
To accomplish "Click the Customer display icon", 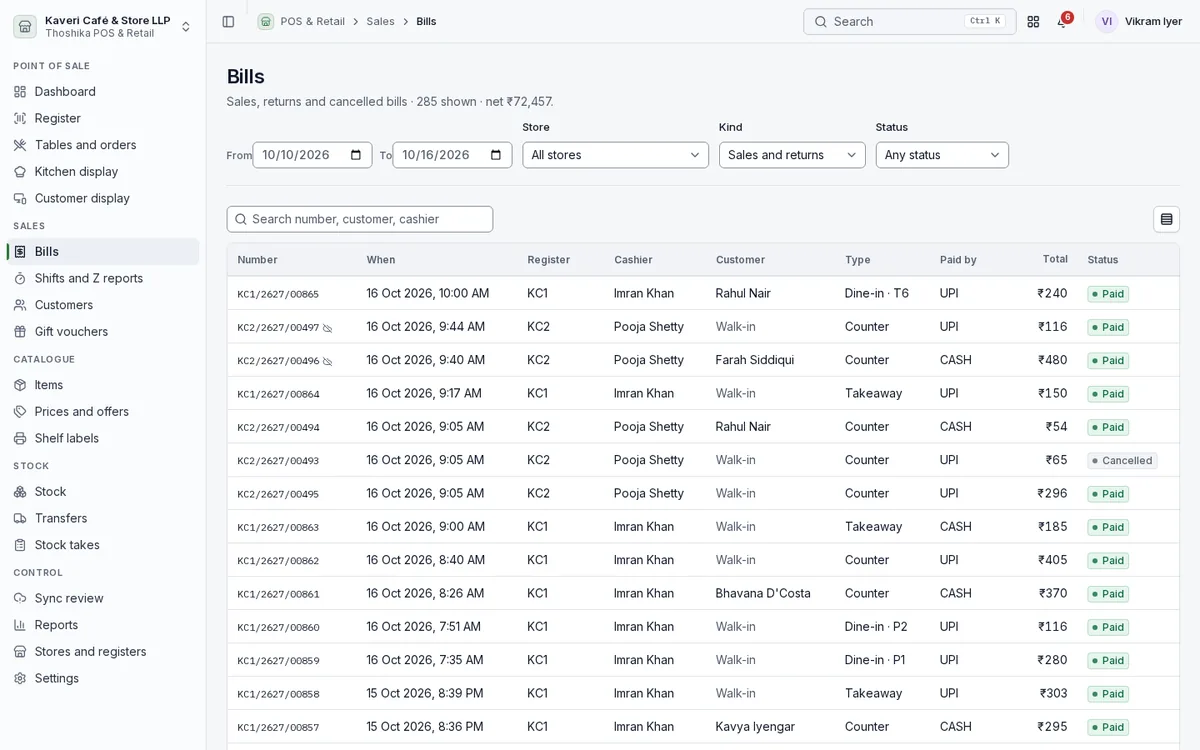I will point(20,198).
